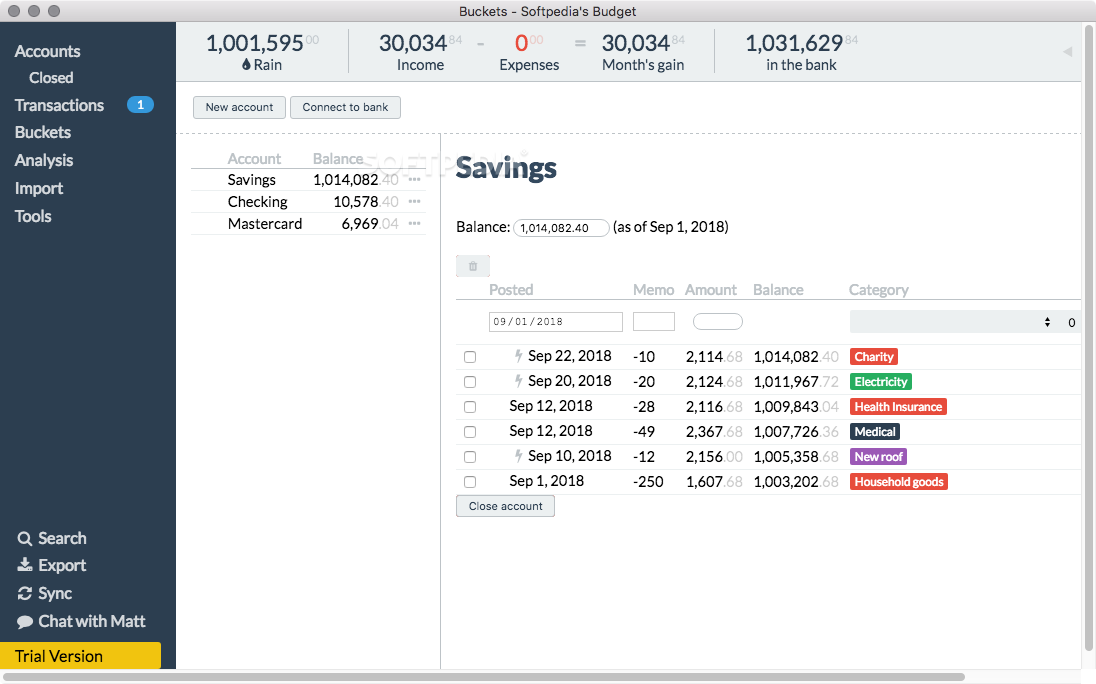
Task: Click the red Health Insurance category tag
Action: click(x=898, y=407)
